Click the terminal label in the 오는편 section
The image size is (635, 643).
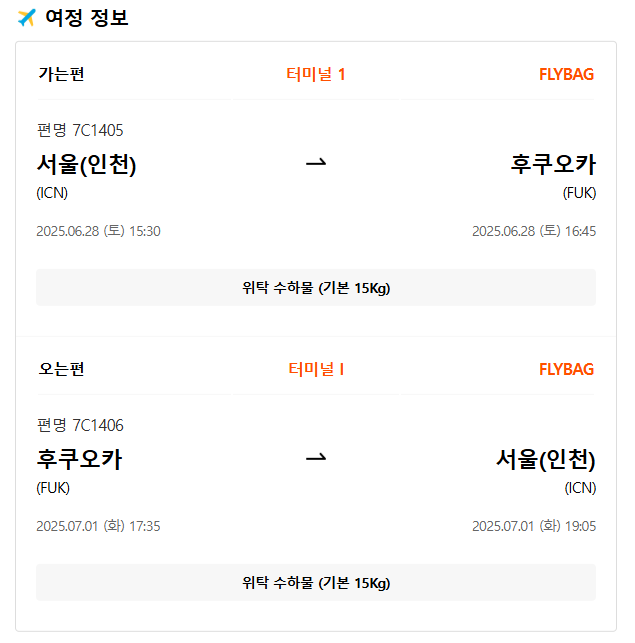click(315, 369)
